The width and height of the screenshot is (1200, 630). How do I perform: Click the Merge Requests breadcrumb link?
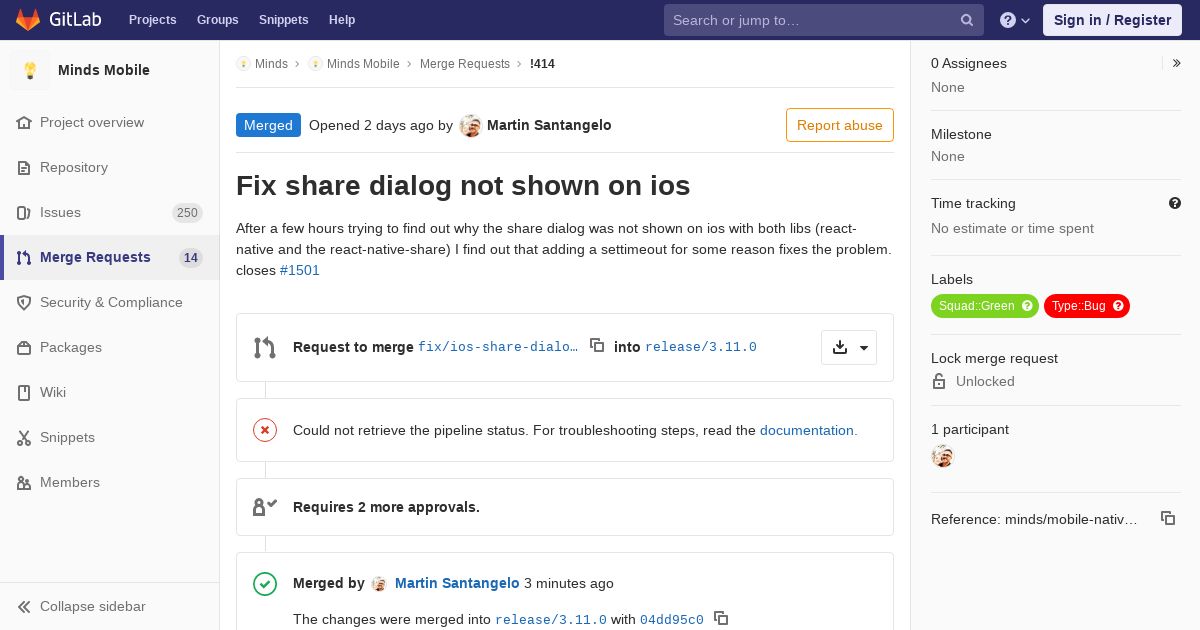click(465, 63)
